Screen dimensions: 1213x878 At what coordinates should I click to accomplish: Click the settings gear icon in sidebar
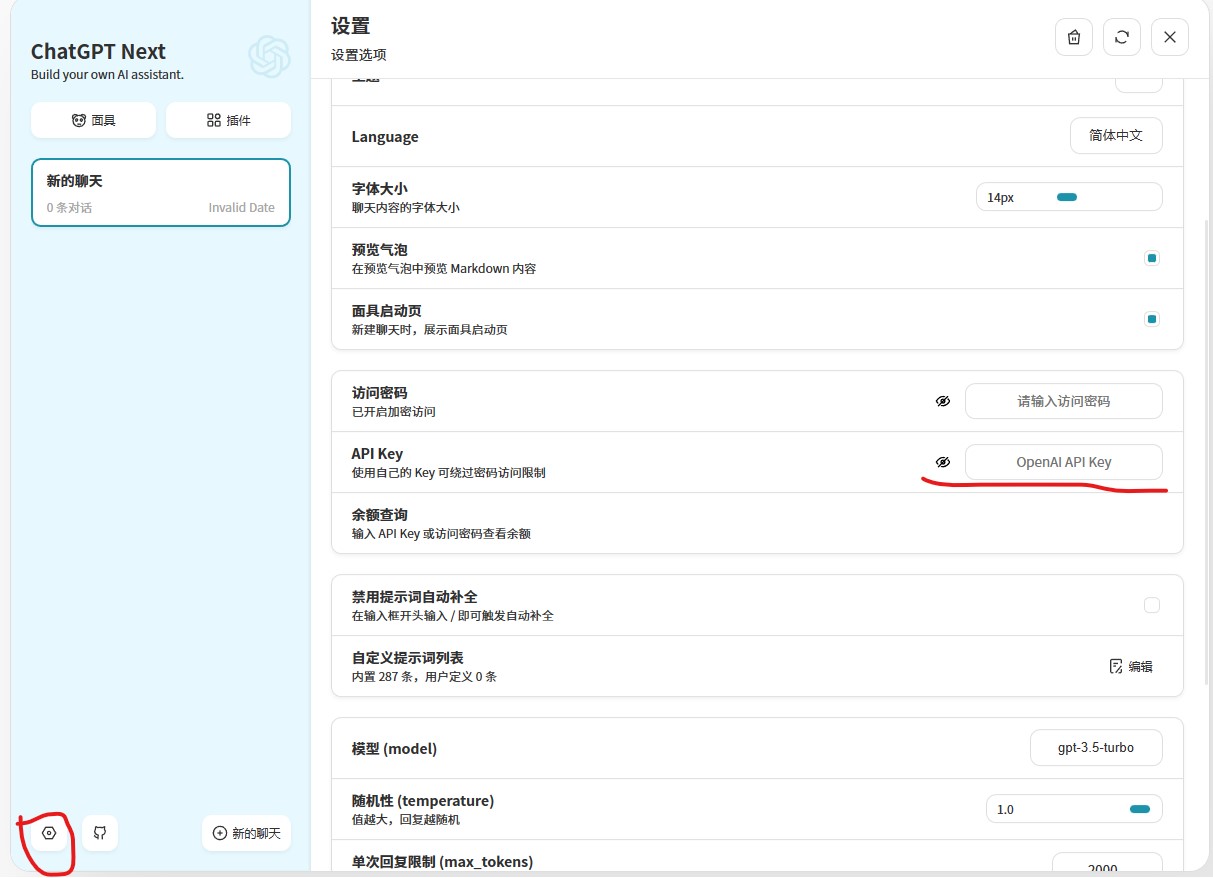[49, 833]
